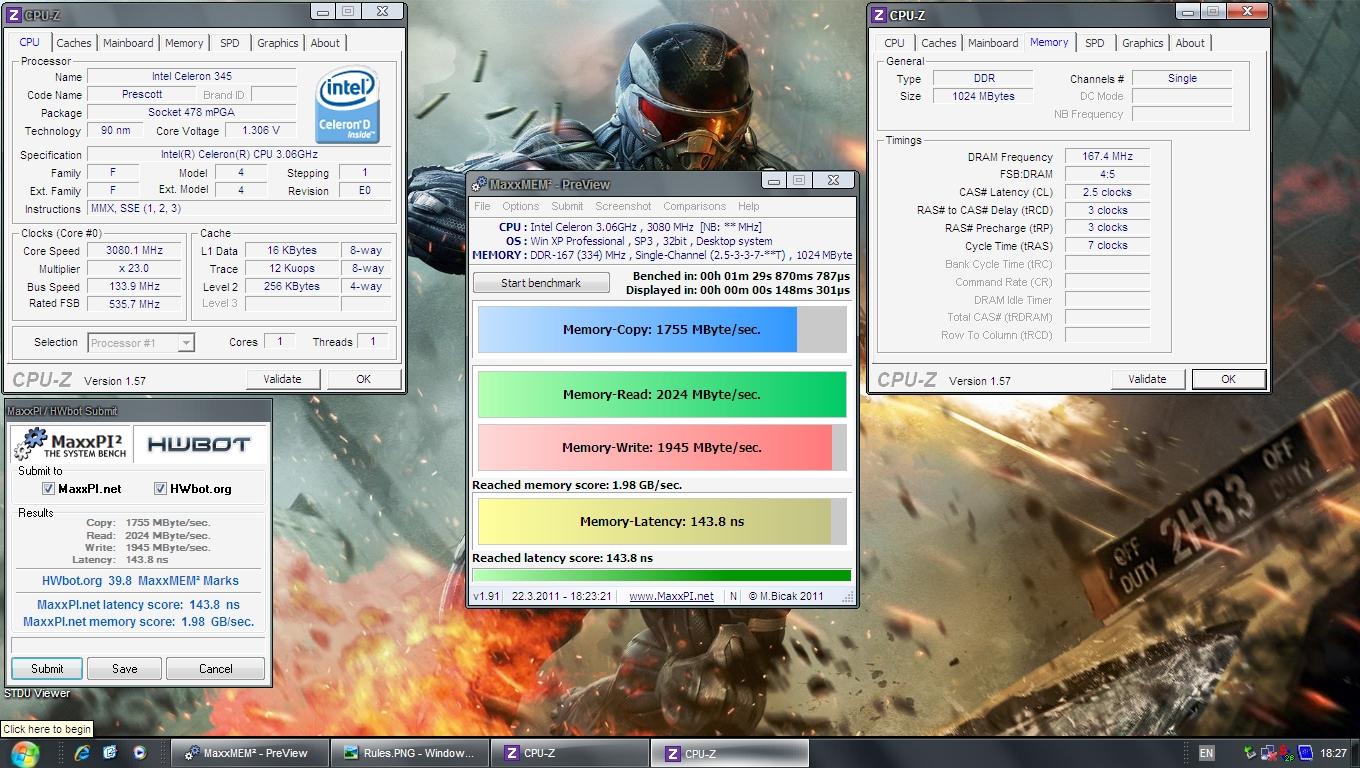This screenshot has width=1360, height=768.
Task: Click the quick launch icon next to Internet Explorer
Action: point(110,752)
